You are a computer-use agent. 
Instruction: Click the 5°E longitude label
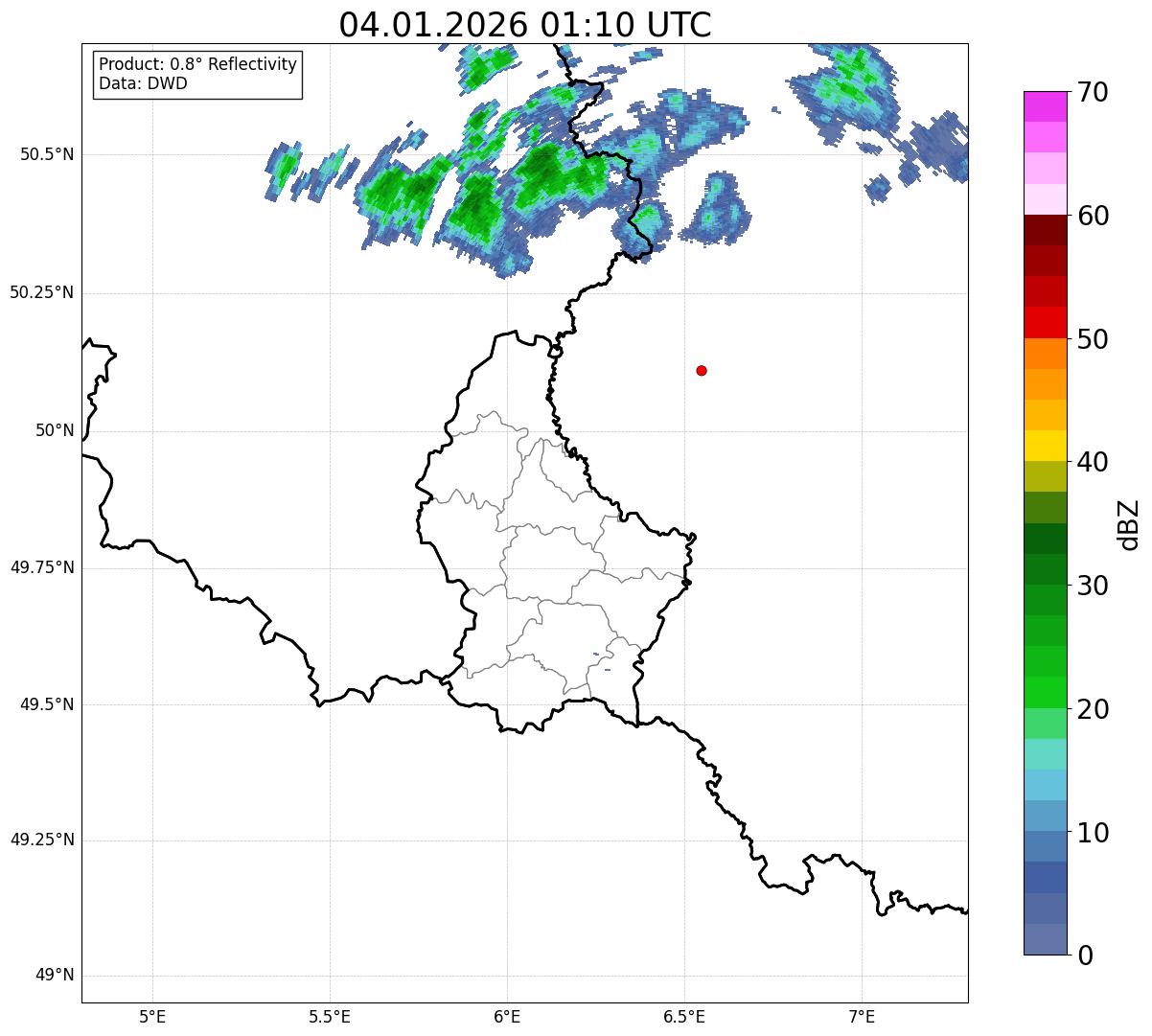click(x=152, y=1016)
